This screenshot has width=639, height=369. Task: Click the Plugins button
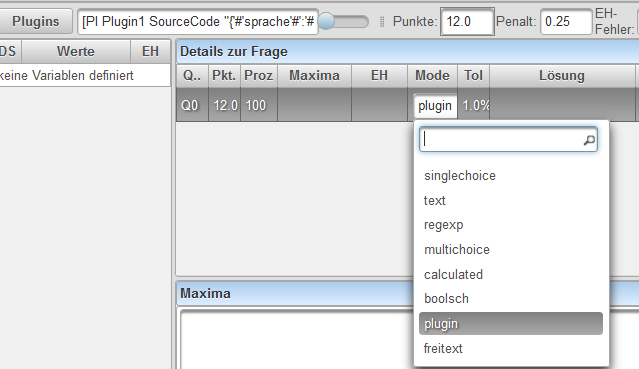coord(35,22)
